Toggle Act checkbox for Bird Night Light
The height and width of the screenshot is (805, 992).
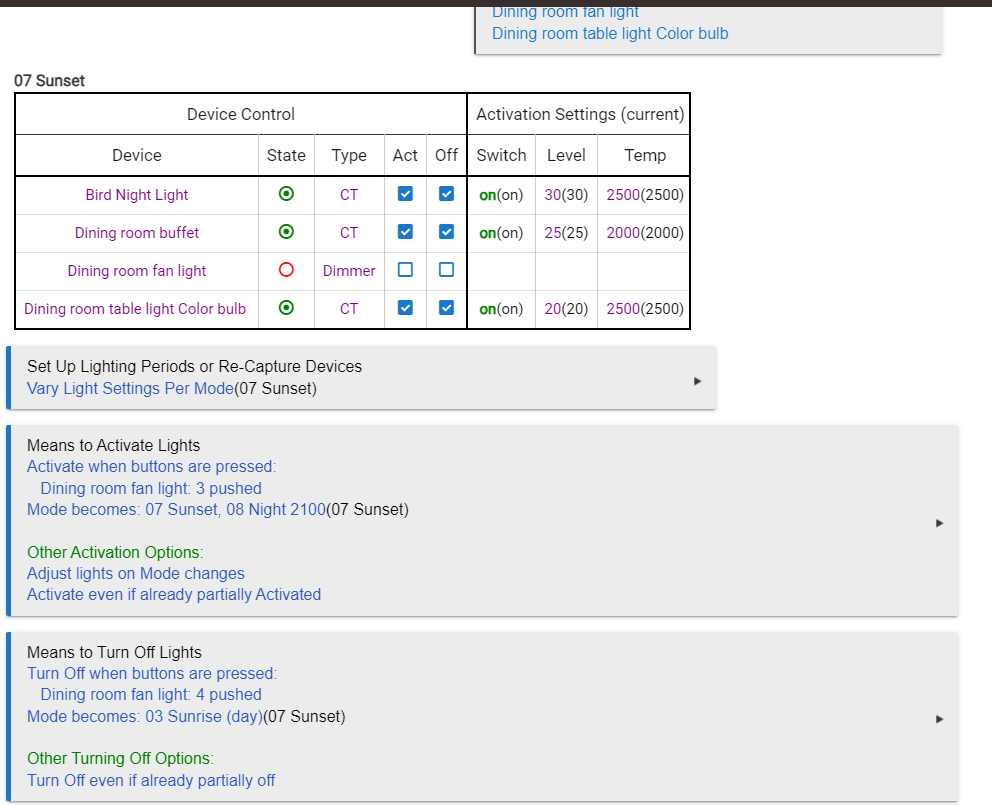pos(405,194)
